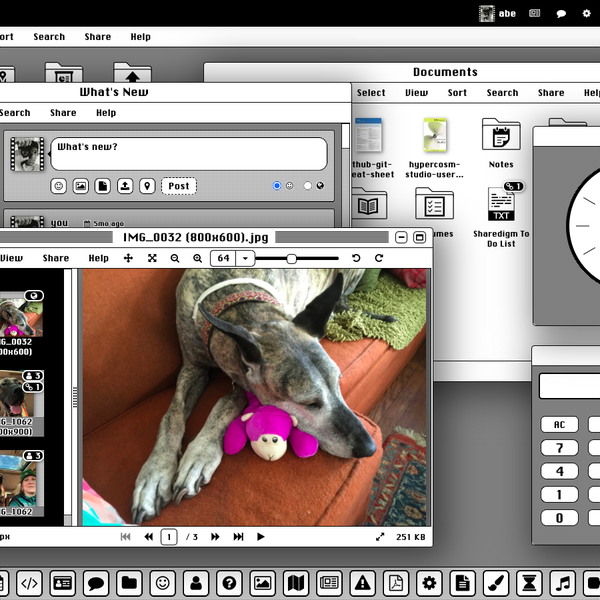Image resolution: width=600 pixels, height=600 pixels.
Task: Select the public globe audience radio button
Action: click(308, 186)
